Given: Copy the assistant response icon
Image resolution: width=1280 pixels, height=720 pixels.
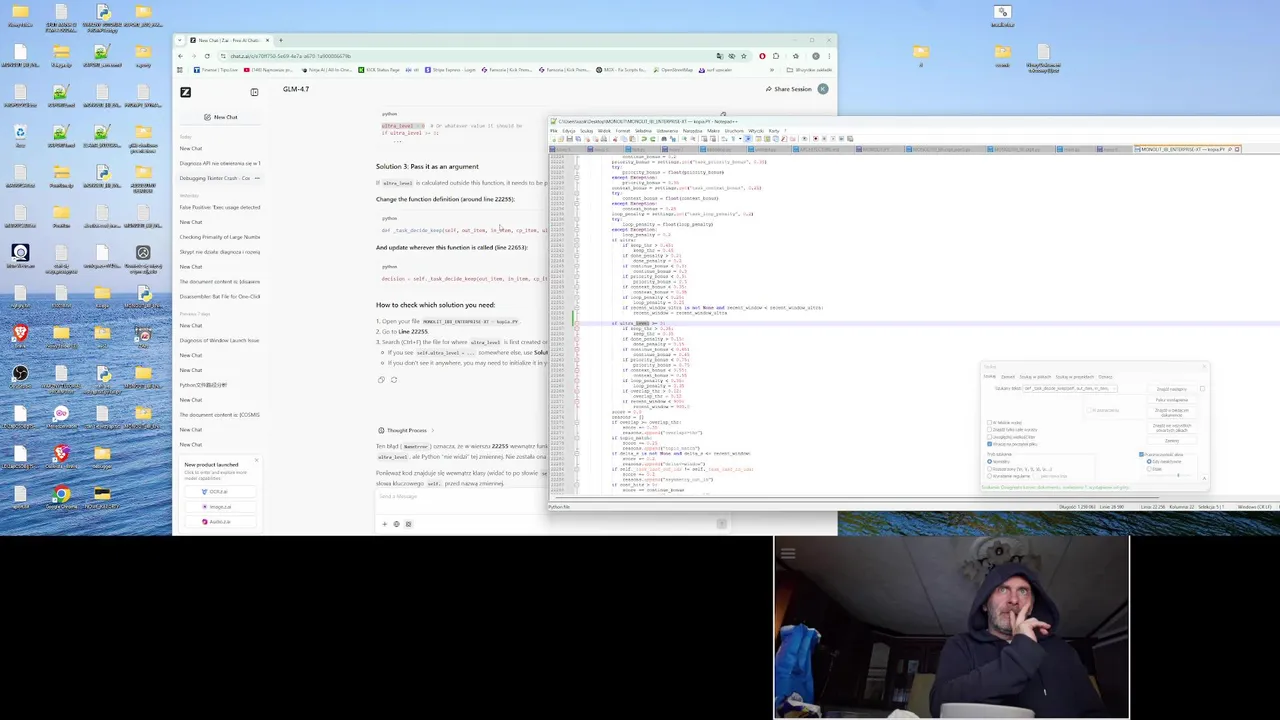Looking at the screenshot, I should click(x=381, y=380).
